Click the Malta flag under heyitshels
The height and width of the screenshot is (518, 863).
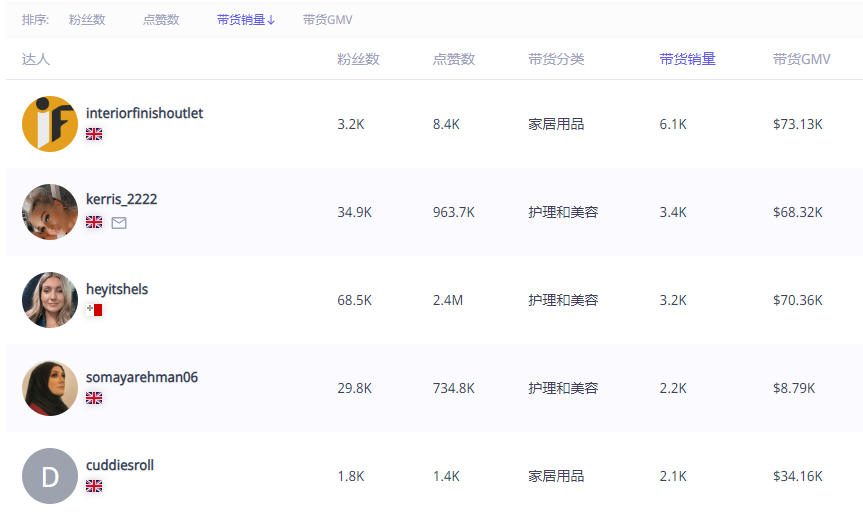(x=94, y=310)
